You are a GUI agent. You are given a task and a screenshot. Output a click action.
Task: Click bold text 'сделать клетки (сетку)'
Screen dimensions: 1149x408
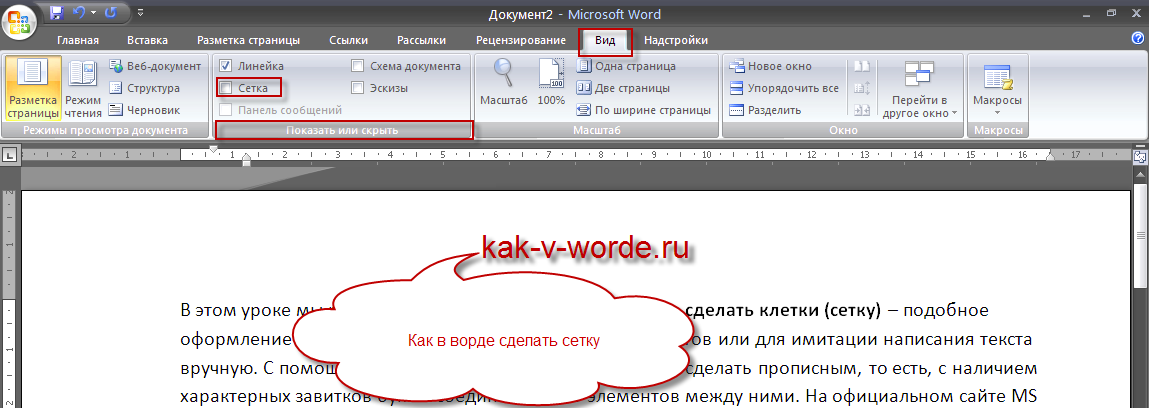pyautogui.click(x=782, y=310)
